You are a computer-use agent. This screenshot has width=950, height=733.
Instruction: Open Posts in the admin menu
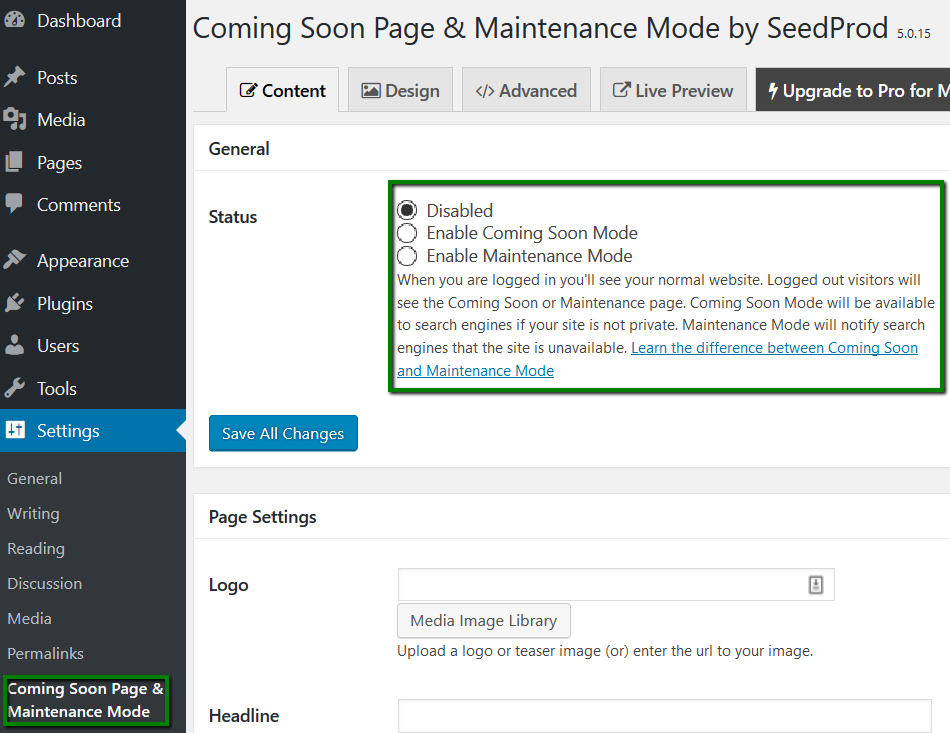pyautogui.click(x=93, y=78)
